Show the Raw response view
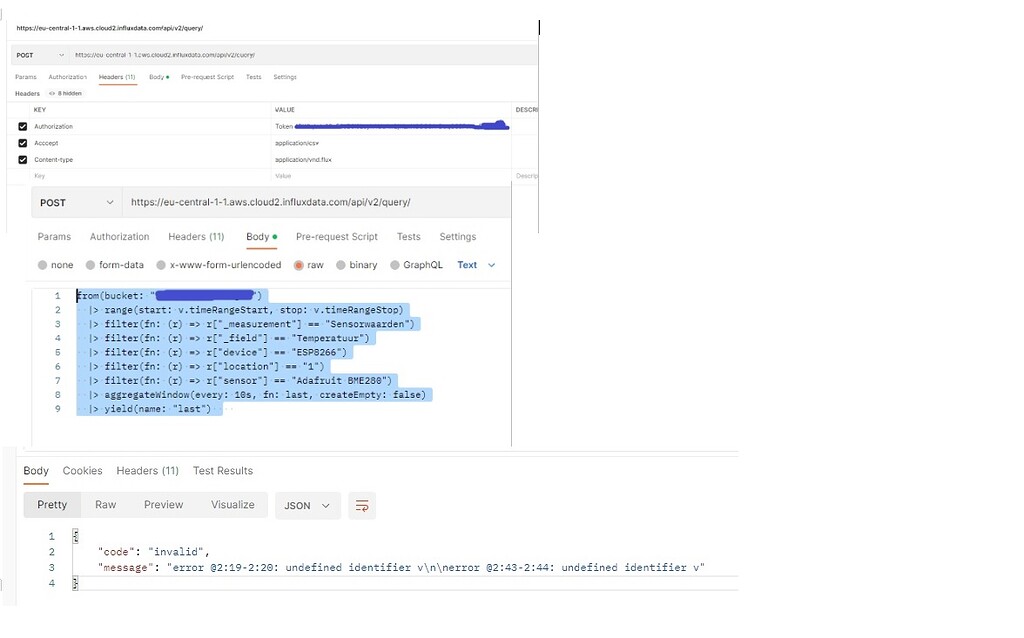 (105, 505)
